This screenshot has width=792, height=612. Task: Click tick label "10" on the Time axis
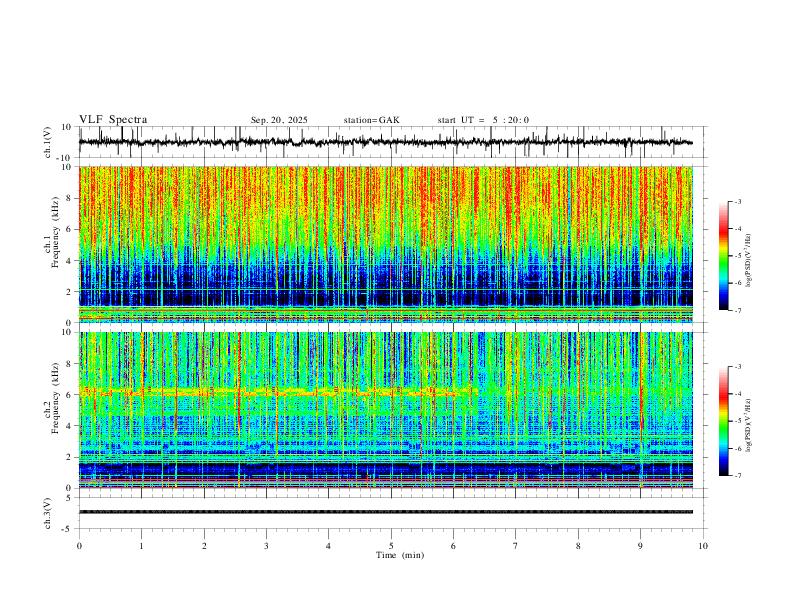coord(703,546)
